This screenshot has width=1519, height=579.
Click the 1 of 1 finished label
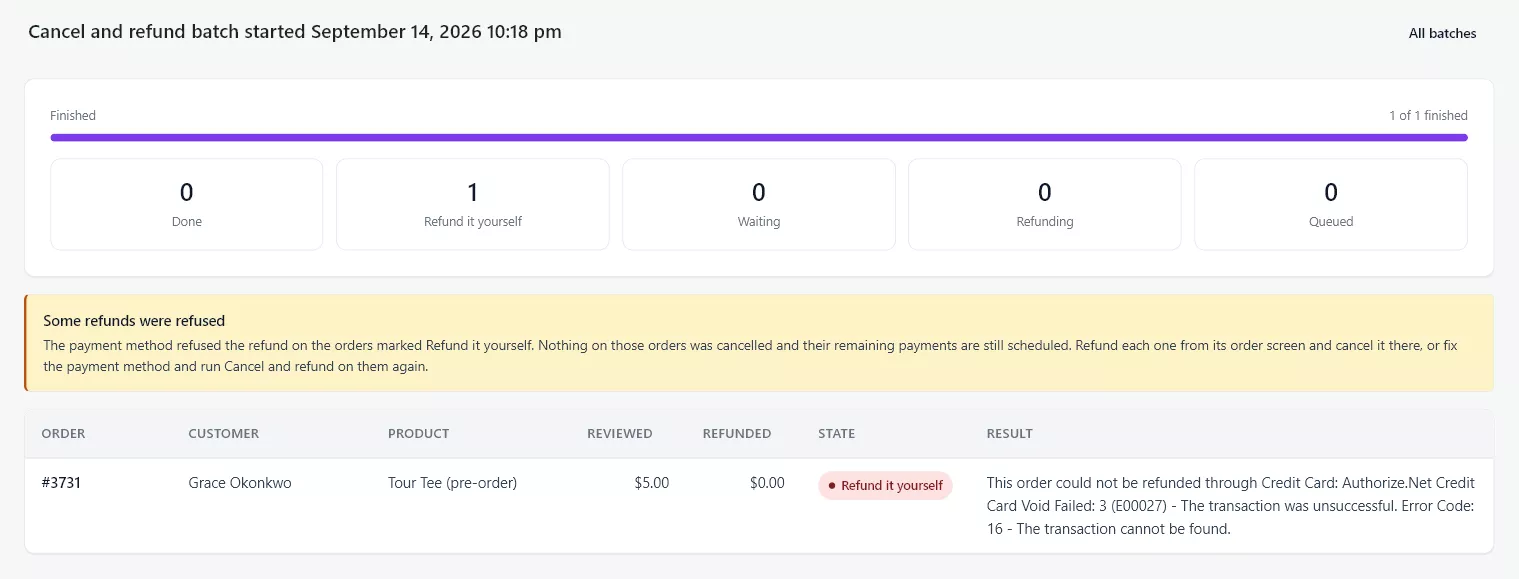click(1428, 115)
